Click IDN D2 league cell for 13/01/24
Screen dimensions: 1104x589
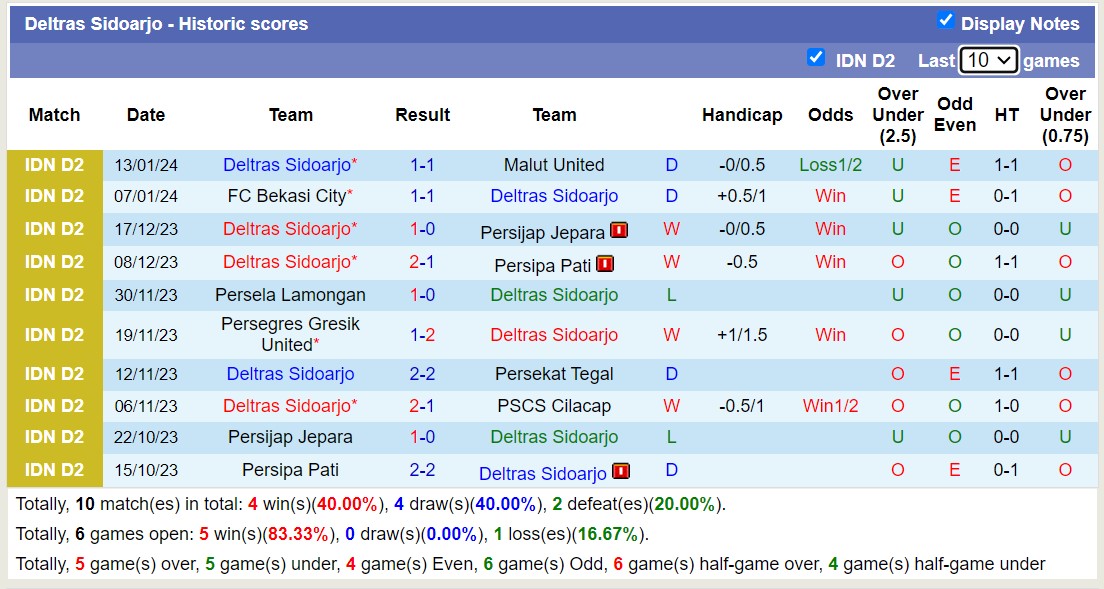pyautogui.click(x=55, y=165)
